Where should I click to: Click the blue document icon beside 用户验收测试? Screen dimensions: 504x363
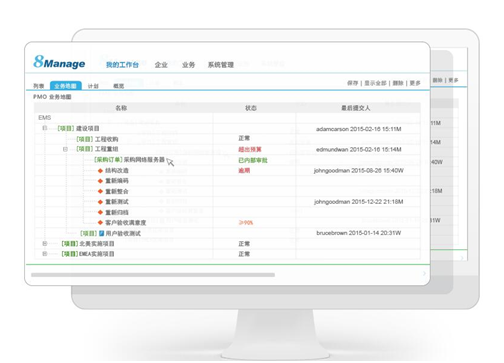pyautogui.click(x=102, y=233)
